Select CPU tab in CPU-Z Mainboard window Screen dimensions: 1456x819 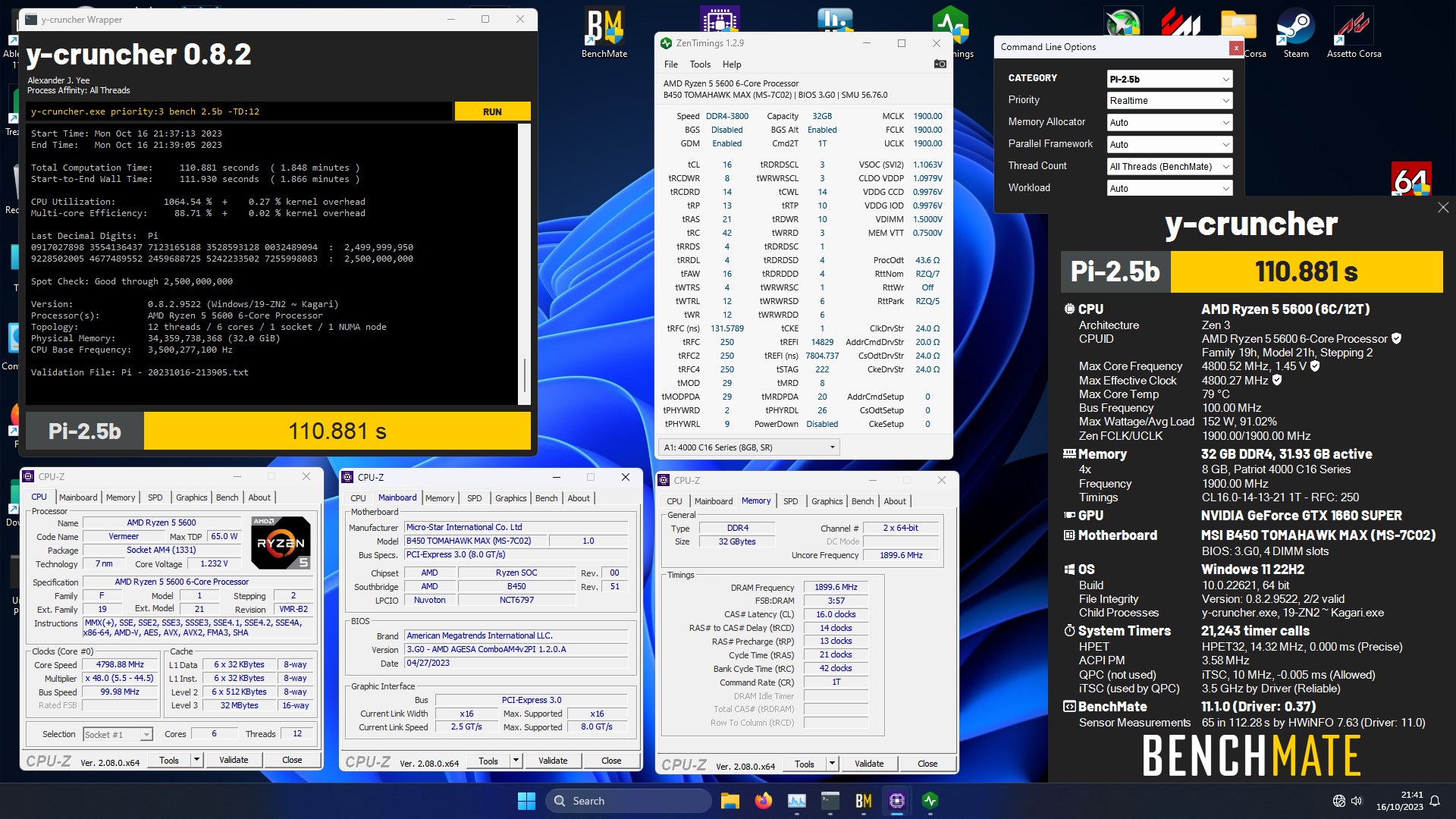358,498
